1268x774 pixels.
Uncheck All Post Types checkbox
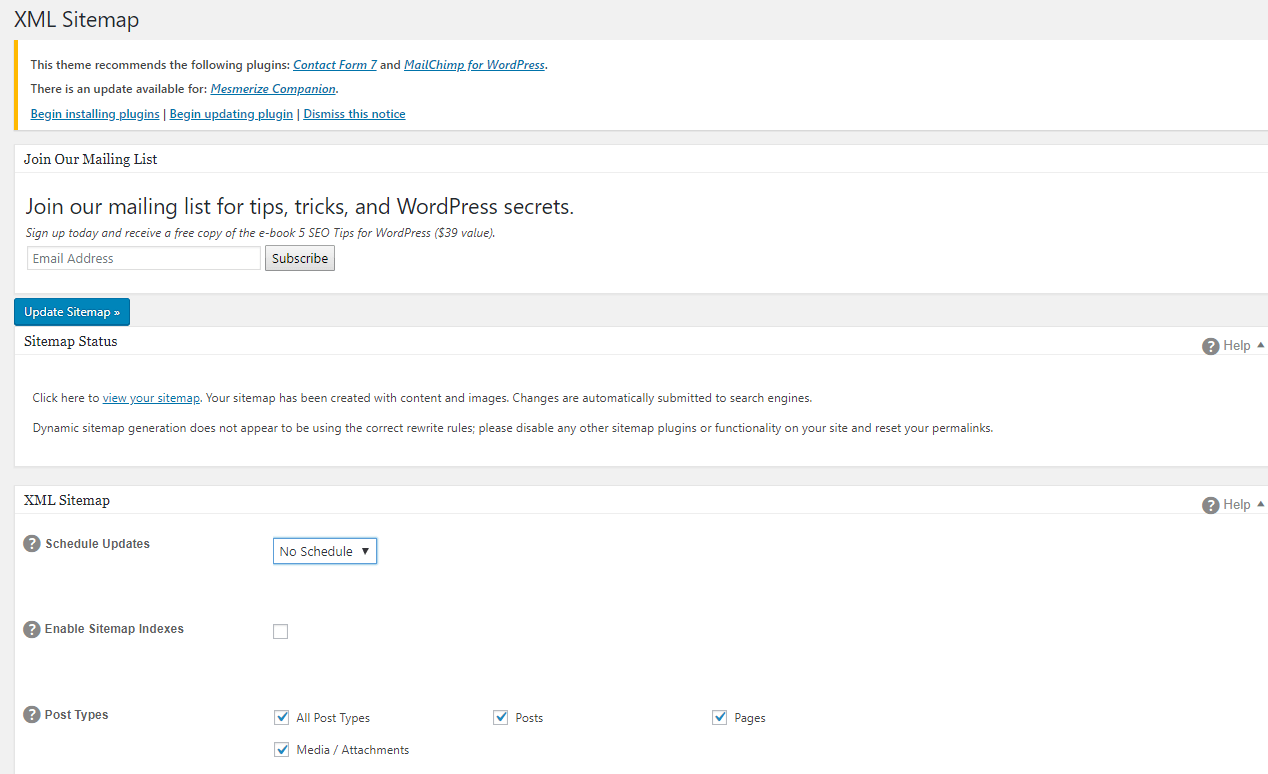(x=281, y=717)
